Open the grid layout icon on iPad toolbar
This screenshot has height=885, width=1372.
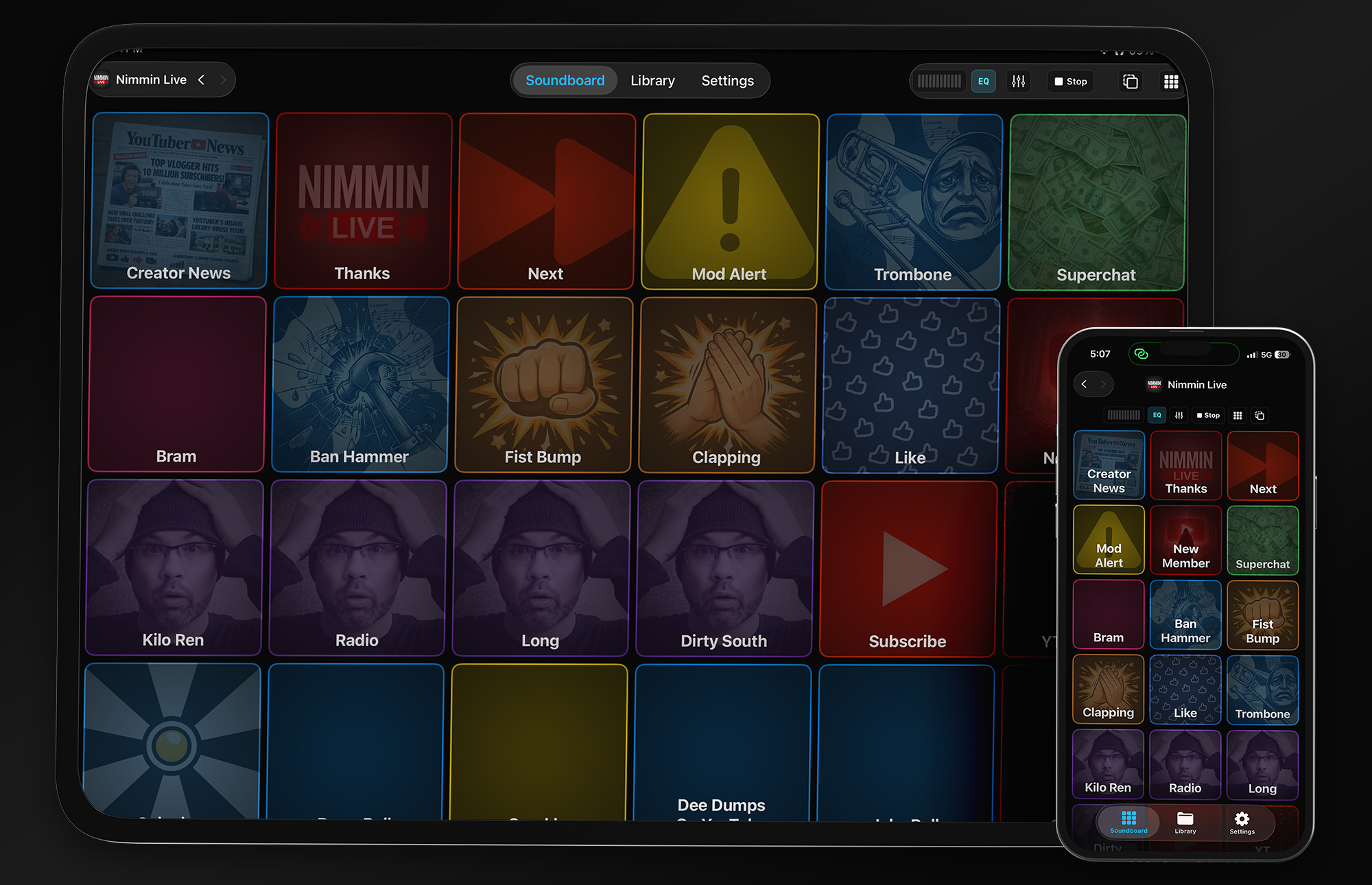click(x=1171, y=82)
